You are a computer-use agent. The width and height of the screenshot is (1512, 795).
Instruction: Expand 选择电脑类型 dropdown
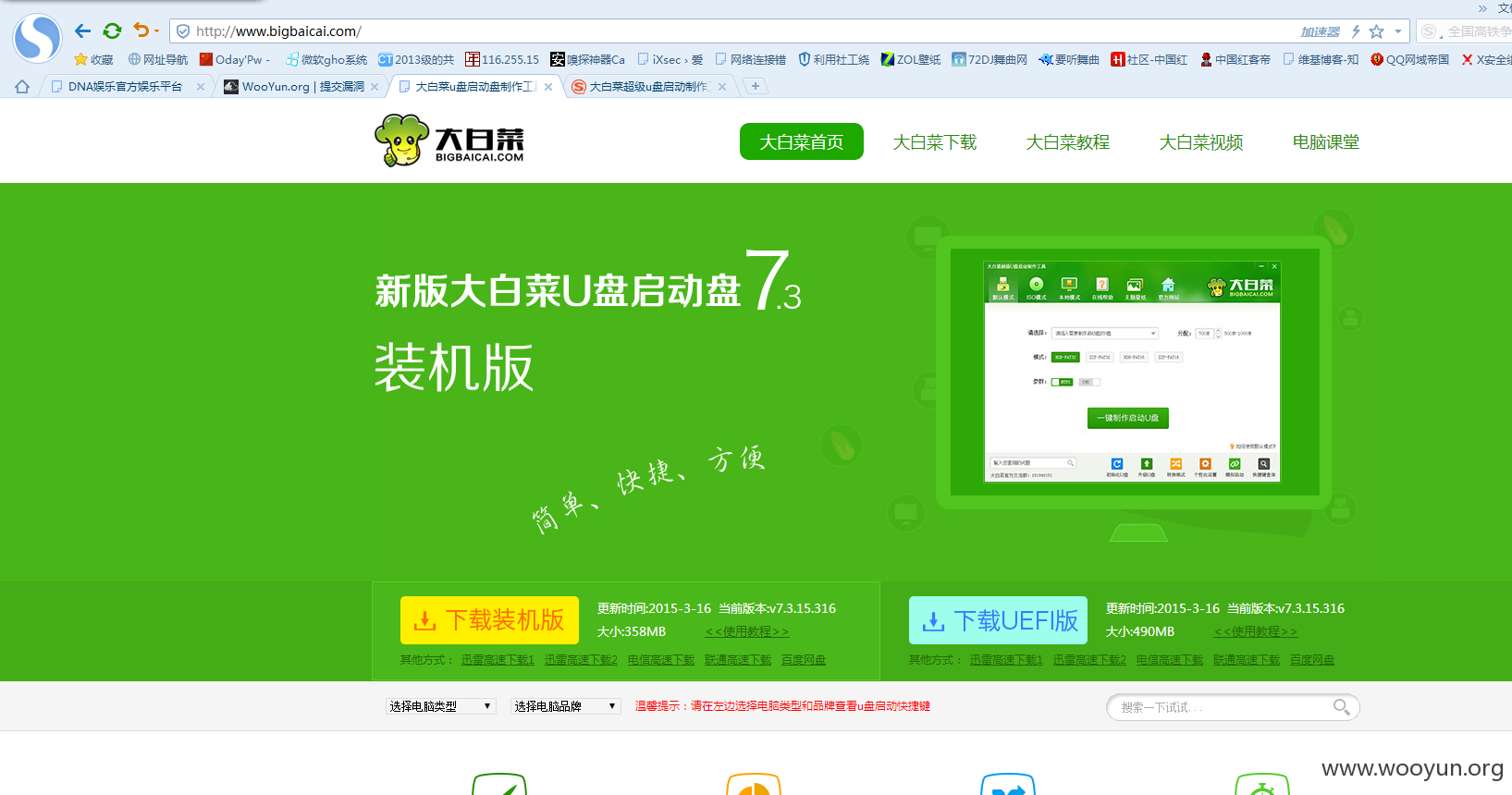[x=440, y=706]
